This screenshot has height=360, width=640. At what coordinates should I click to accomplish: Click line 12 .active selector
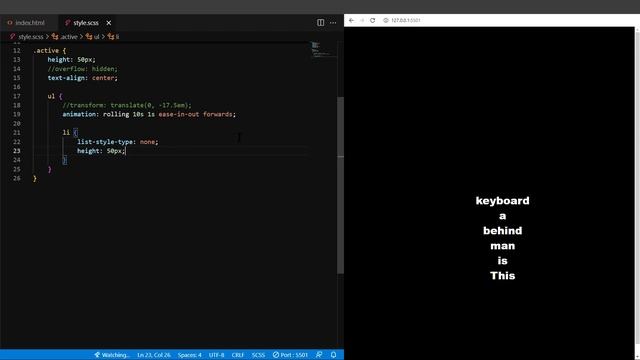click(x=49, y=51)
